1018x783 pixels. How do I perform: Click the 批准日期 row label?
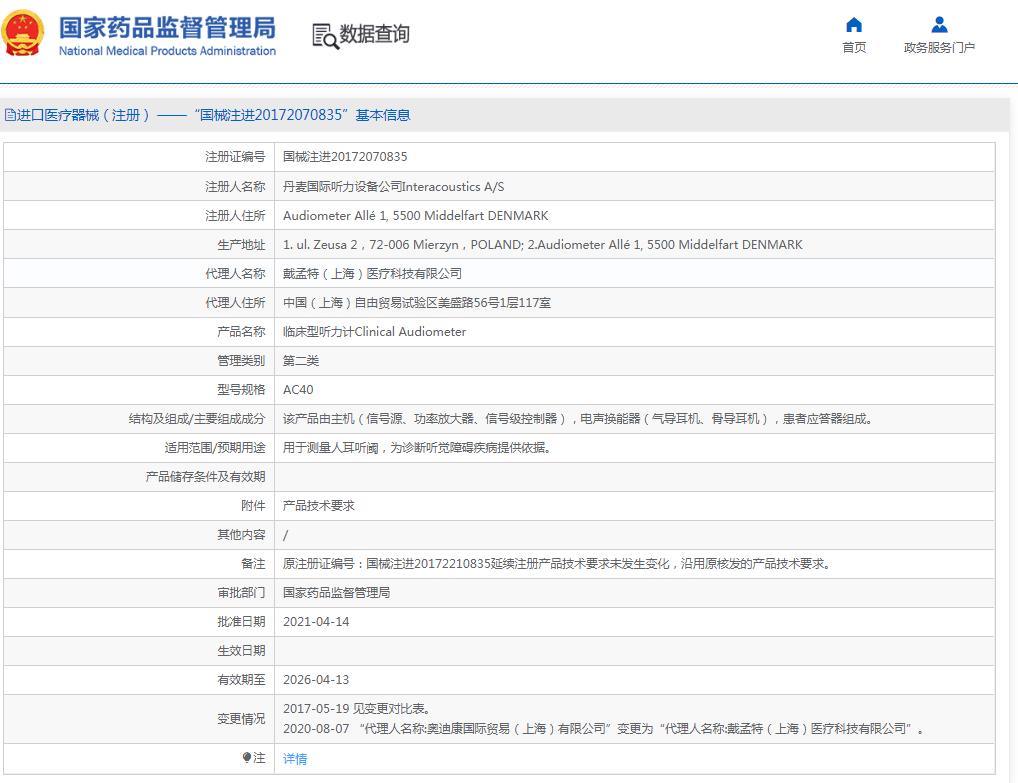pyautogui.click(x=241, y=621)
